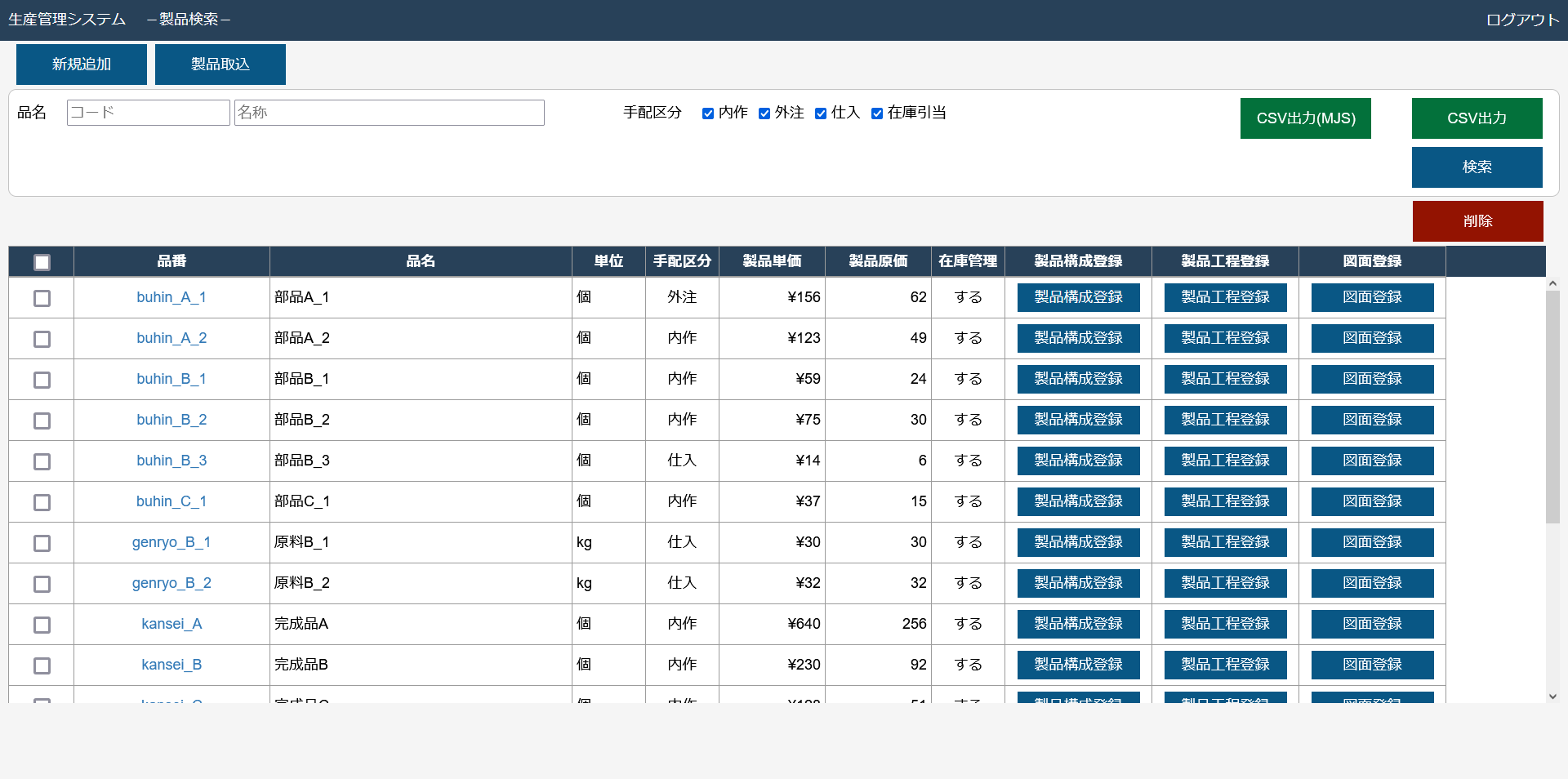1568x779 pixels.
Task: Click the red 削除 button
Action: pyautogui.click(x=1477, y=221)
